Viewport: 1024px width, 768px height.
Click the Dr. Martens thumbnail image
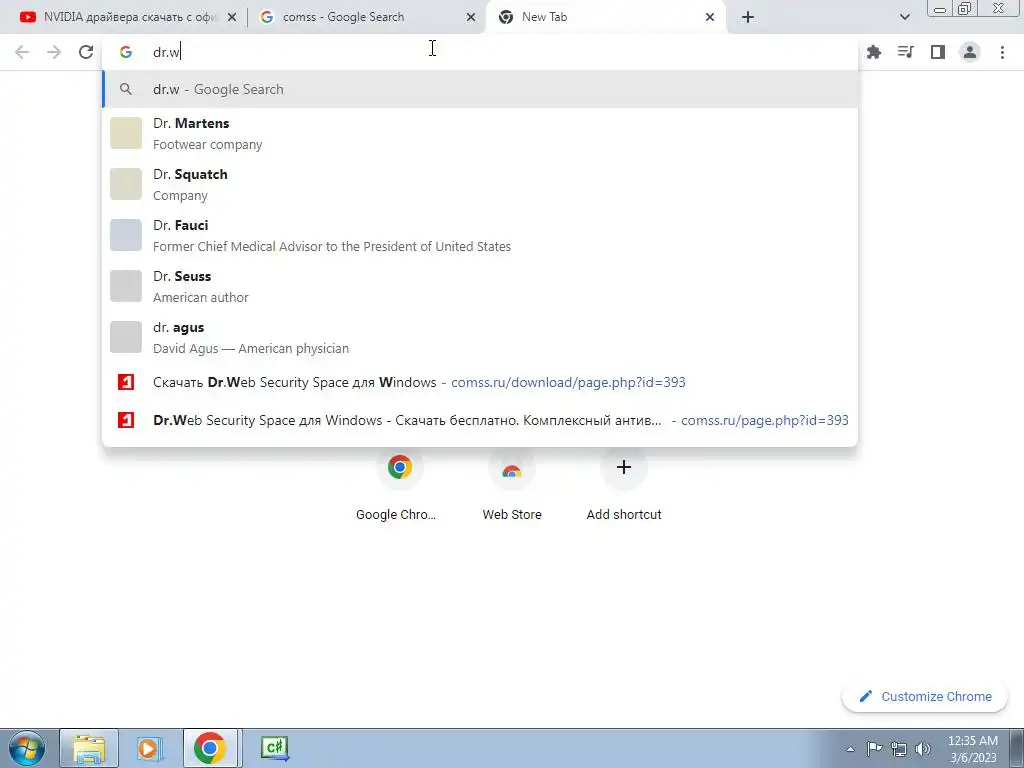126,133
